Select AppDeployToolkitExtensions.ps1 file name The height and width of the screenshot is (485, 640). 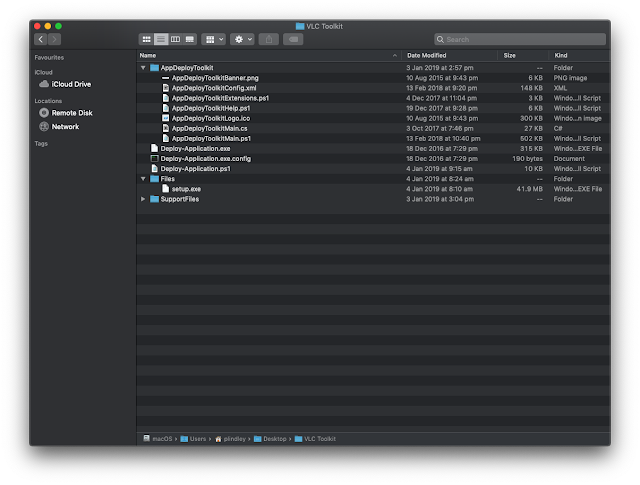(x=220, y=98)
